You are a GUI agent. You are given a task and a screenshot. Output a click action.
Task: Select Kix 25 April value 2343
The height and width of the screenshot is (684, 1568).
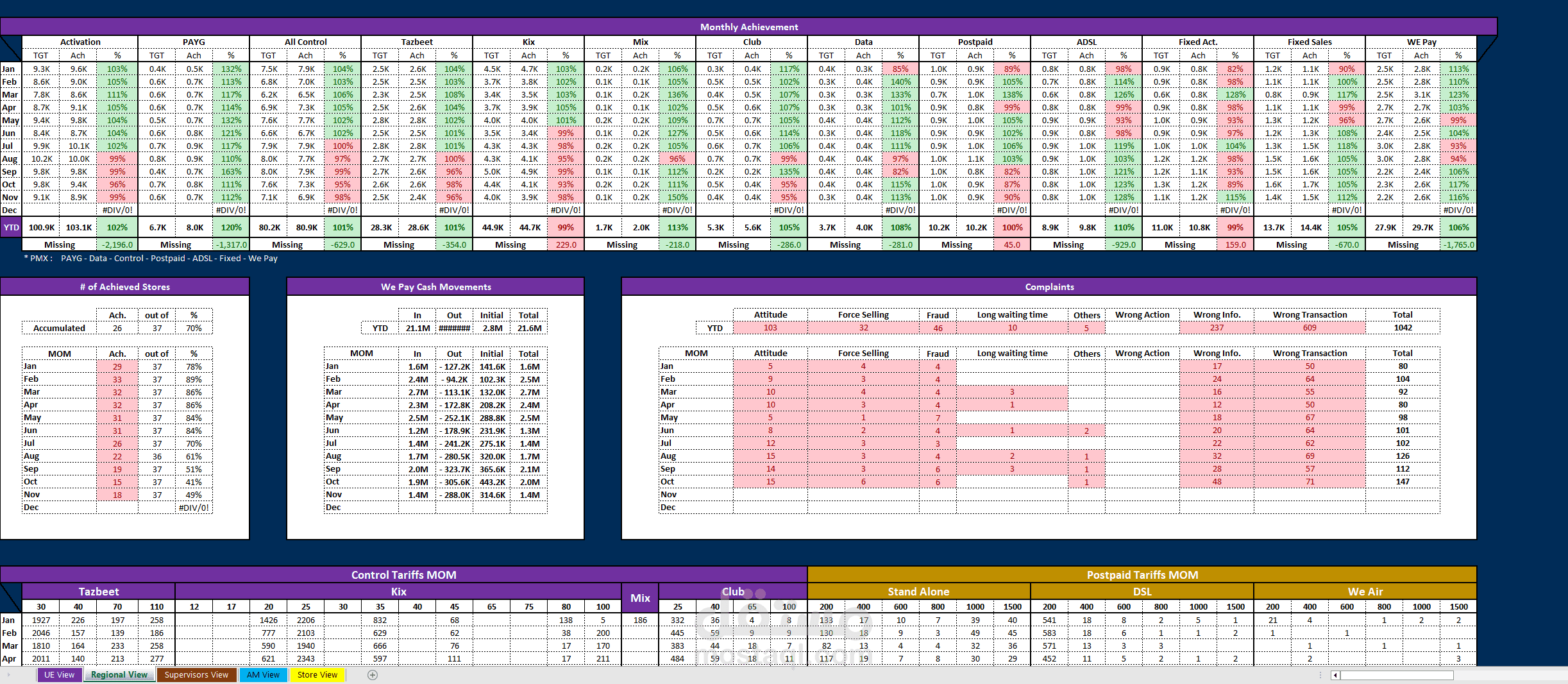306,659
